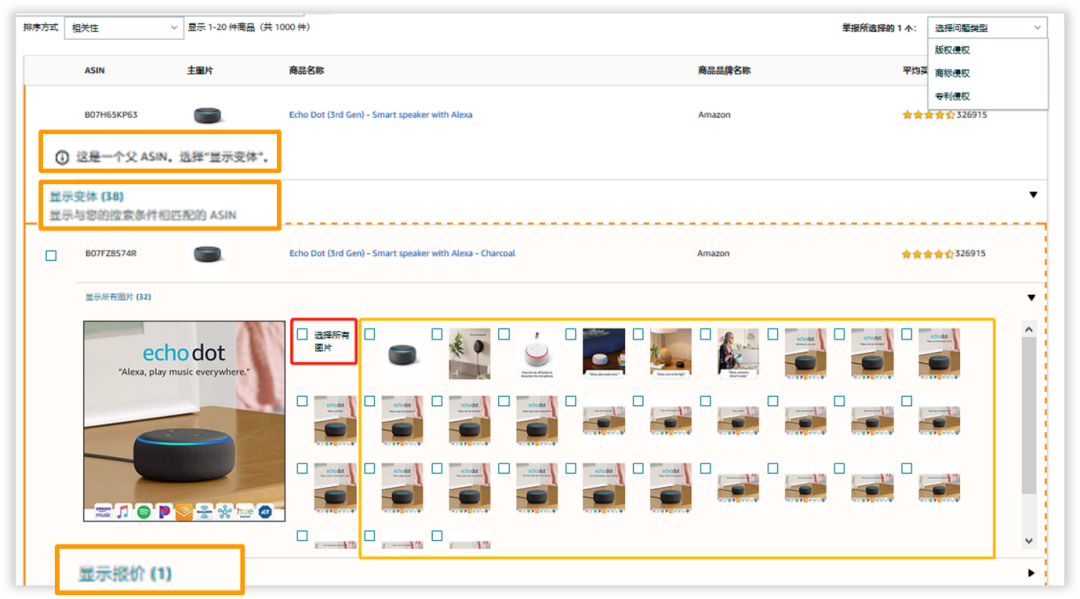This screenshot has width=1080, height=599.
Task: Open the 排序方式 relevance sort dropdown
Action: pos(123,27)
